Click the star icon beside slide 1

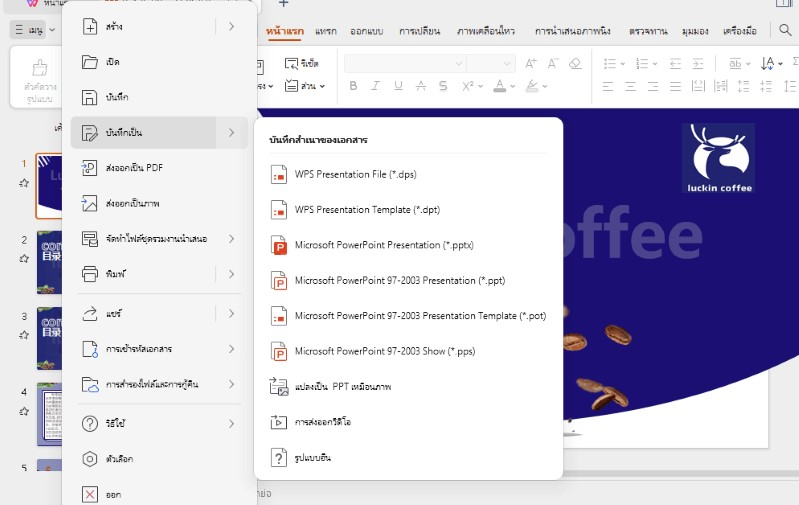click(24, 183)
